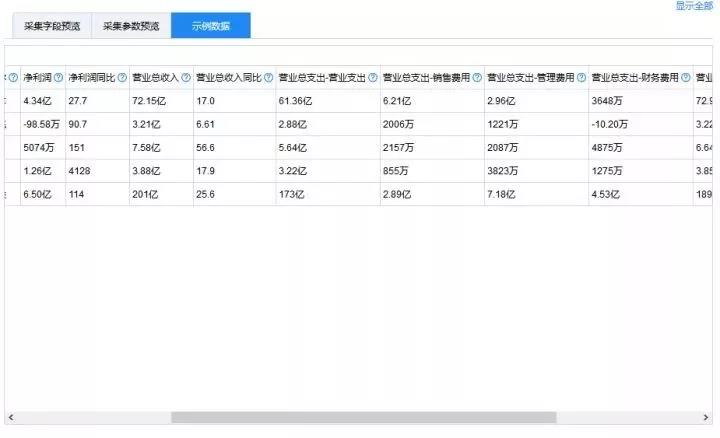
Task: Click the cell with value -98.58万
Action: pyautogui.click(x=43, y=124)
